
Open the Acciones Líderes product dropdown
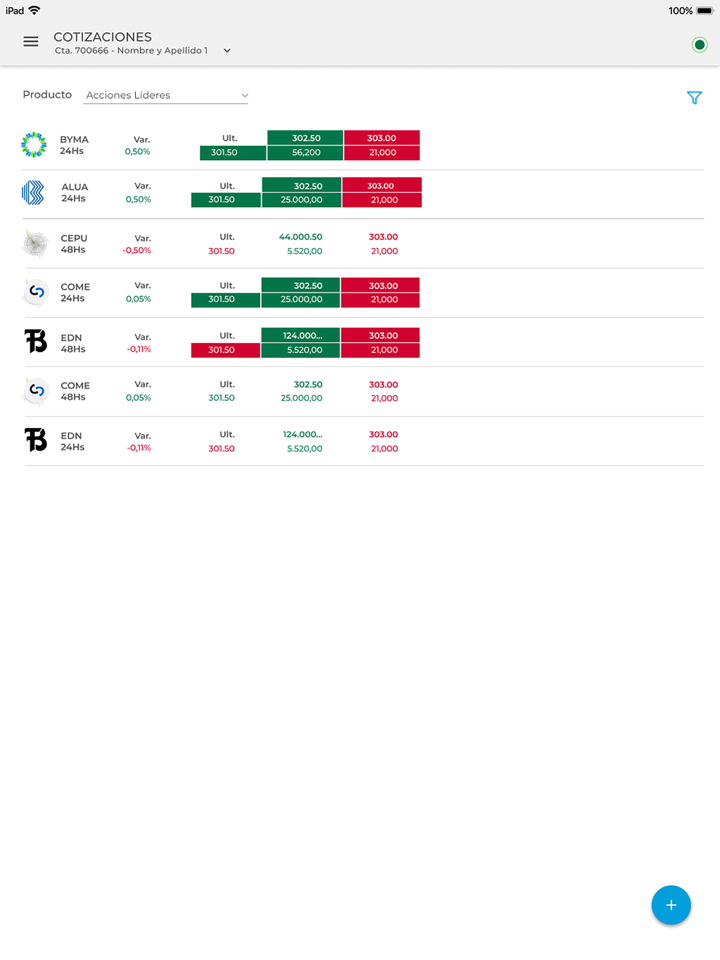click(x=166, y=96)
